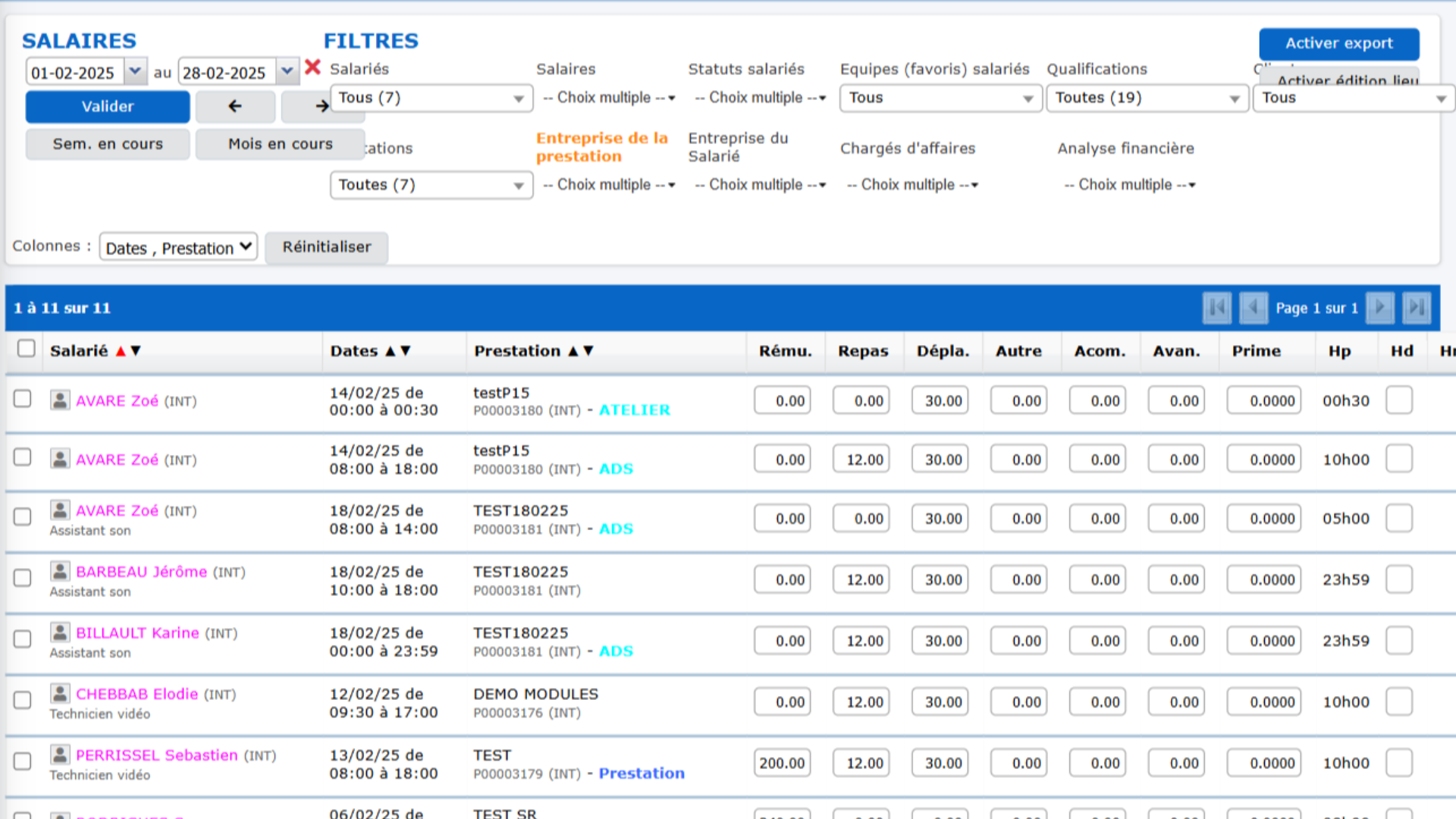Jump to first page of results

[x=1216, y=308]
